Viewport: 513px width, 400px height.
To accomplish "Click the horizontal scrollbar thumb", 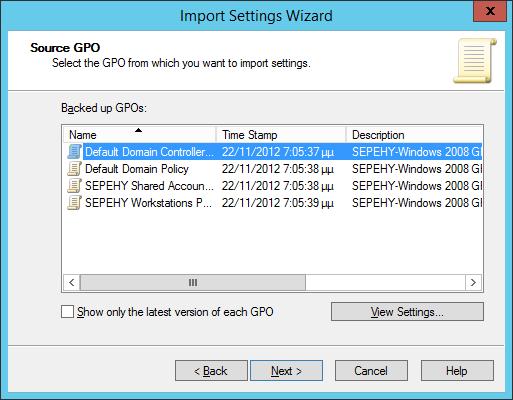I will pos(193,283).
